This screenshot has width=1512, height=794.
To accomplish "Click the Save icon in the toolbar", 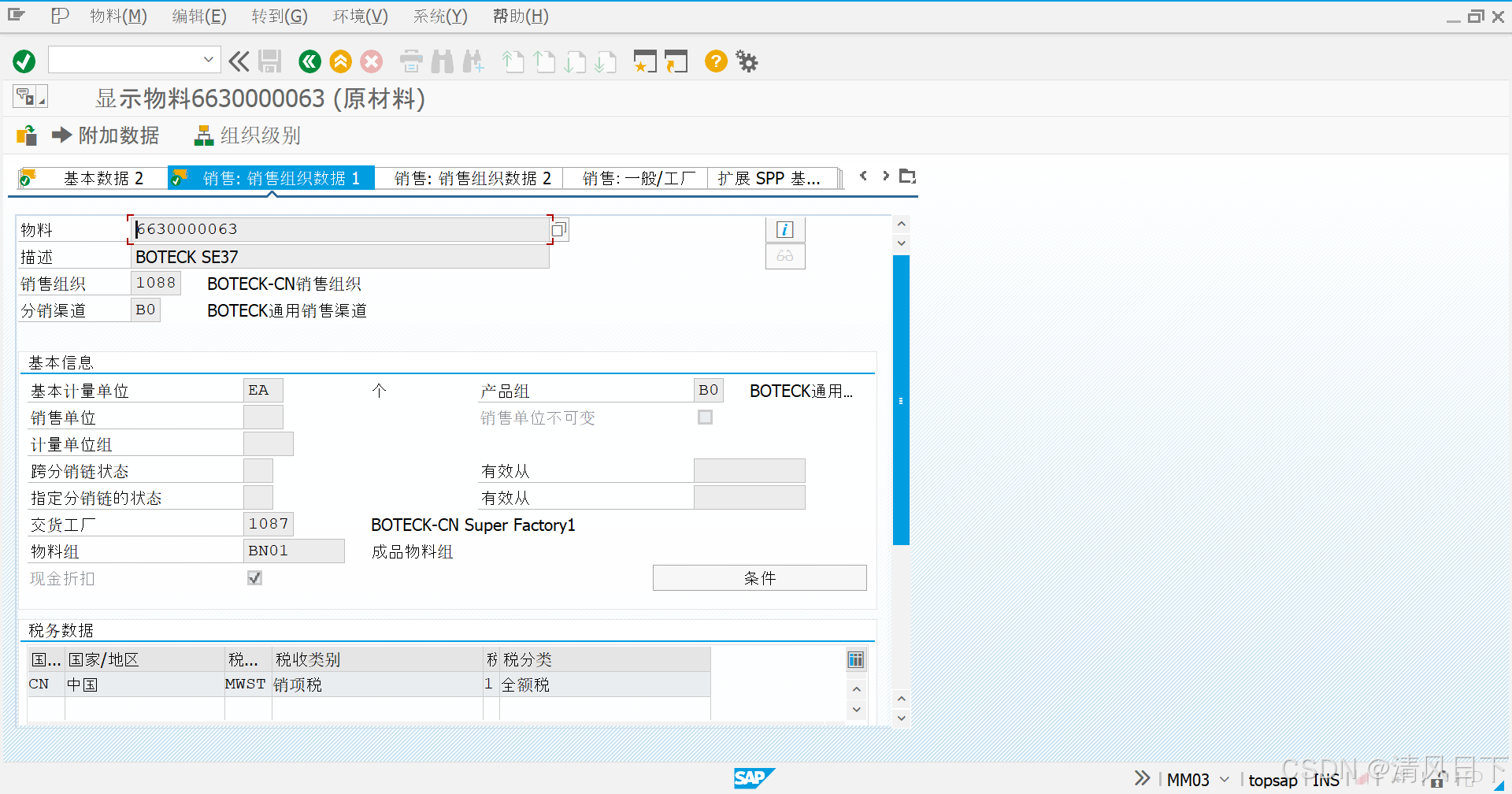I will click(x=270, y=61).
